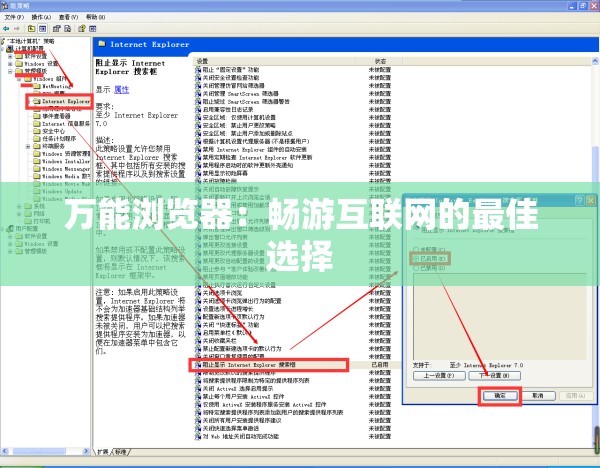Collapse the 管理模板 tree node
Screen dimensions: 600x468
pos(10,71)
